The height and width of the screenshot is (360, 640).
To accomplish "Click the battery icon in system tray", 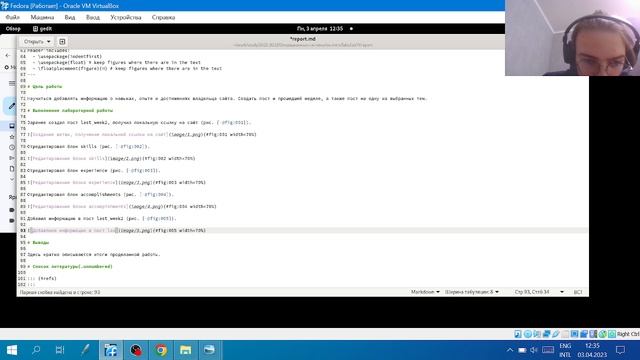I will [522, 350].
